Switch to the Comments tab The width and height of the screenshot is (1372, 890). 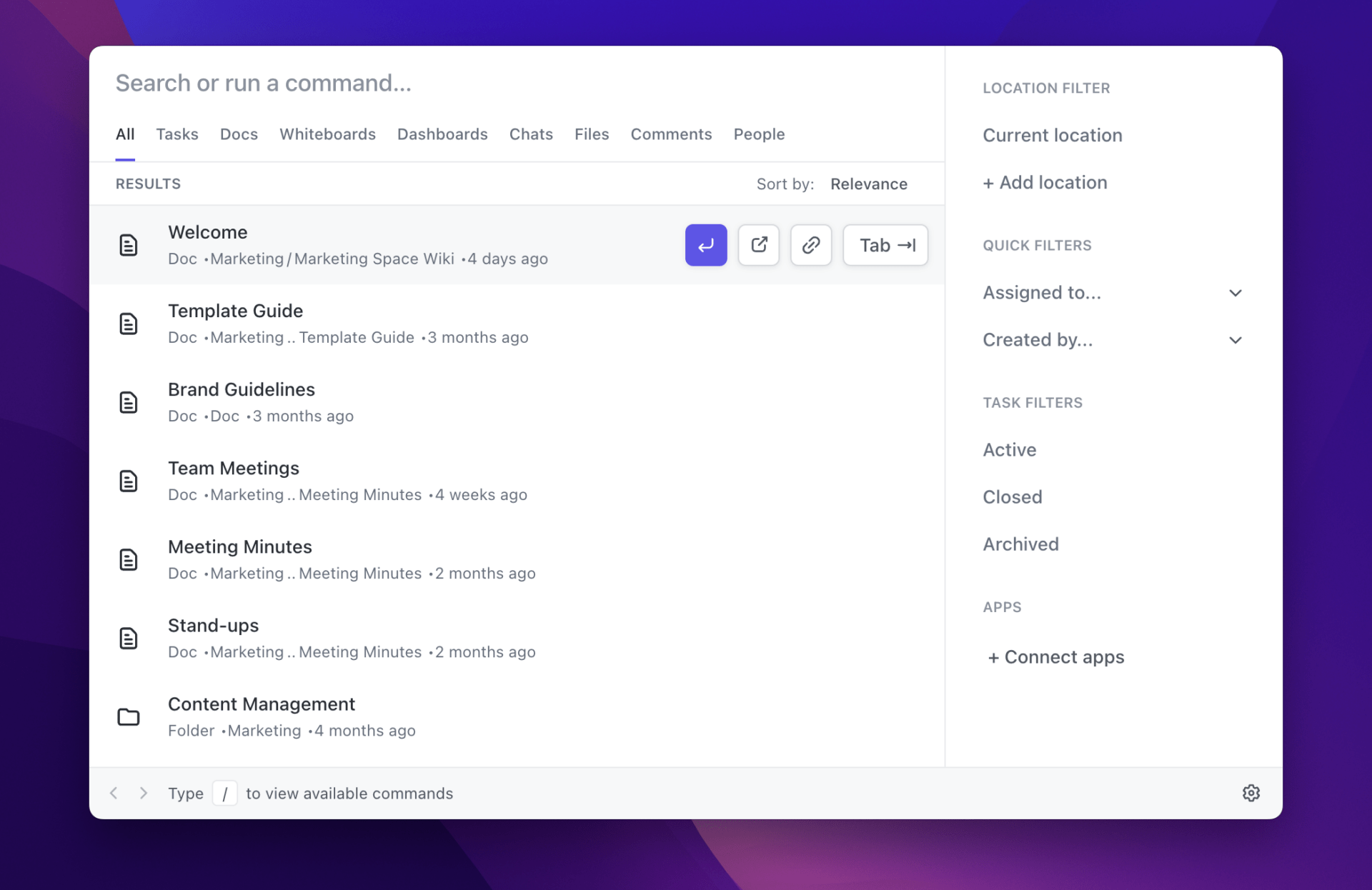pos(671,134)
